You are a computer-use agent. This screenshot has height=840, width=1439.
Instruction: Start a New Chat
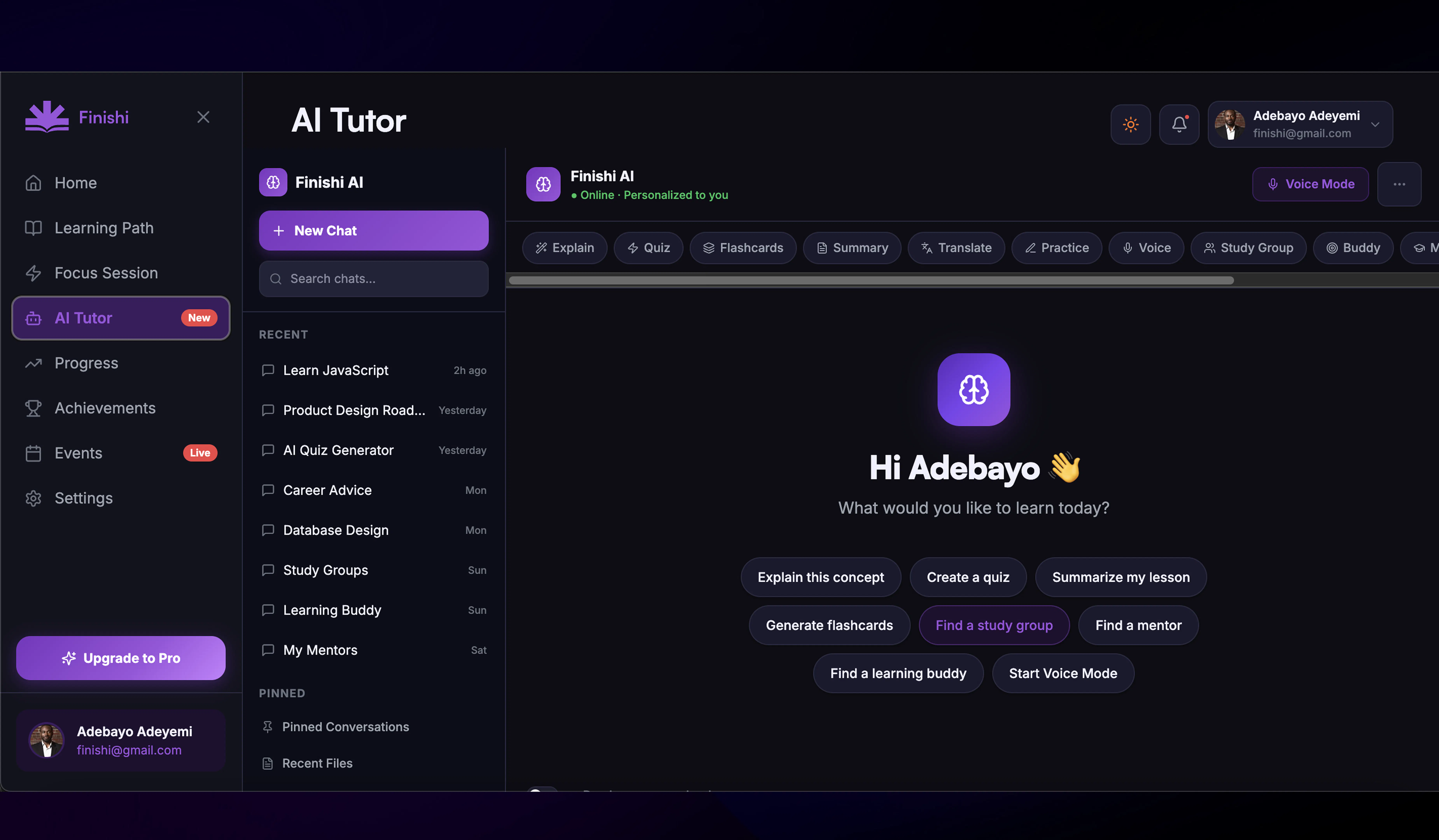coord(373,231)
